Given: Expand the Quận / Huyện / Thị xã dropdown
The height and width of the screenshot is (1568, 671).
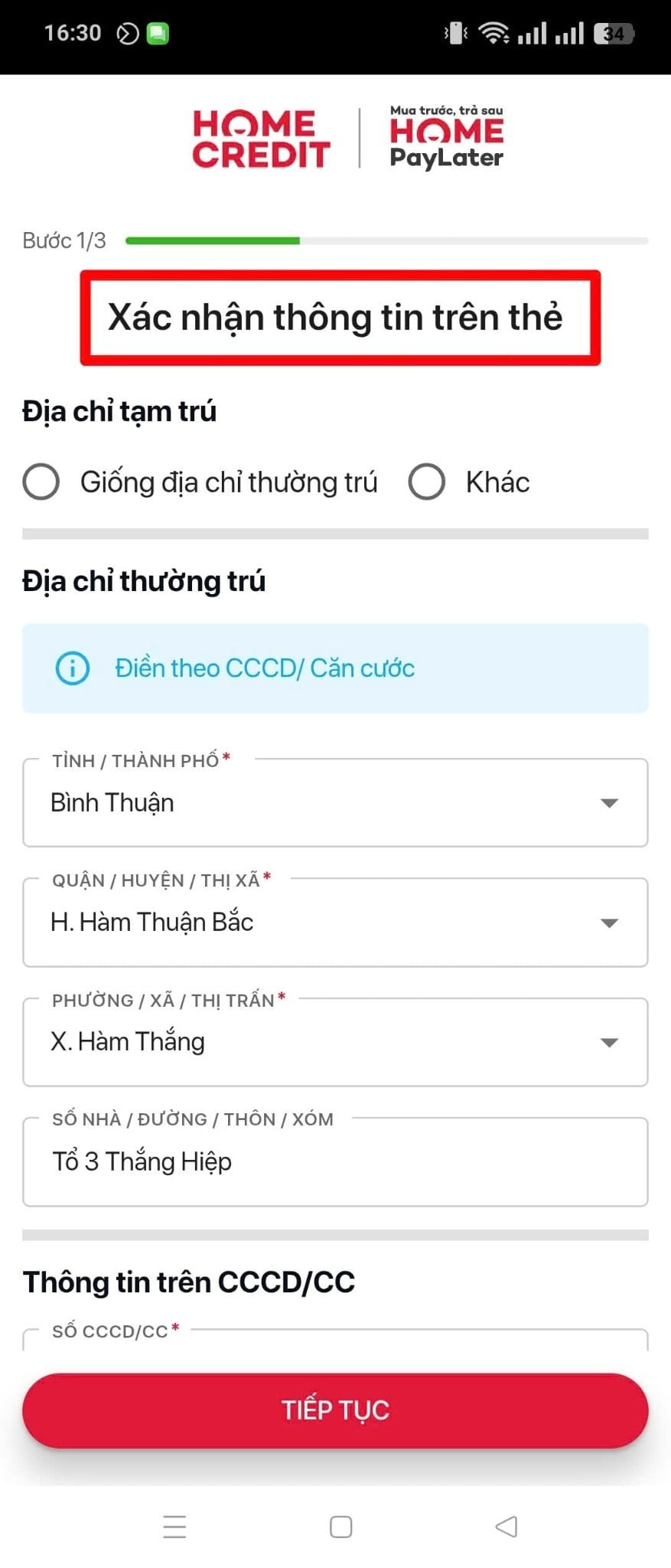Looking at the screenshot, I should pos(335,922).
